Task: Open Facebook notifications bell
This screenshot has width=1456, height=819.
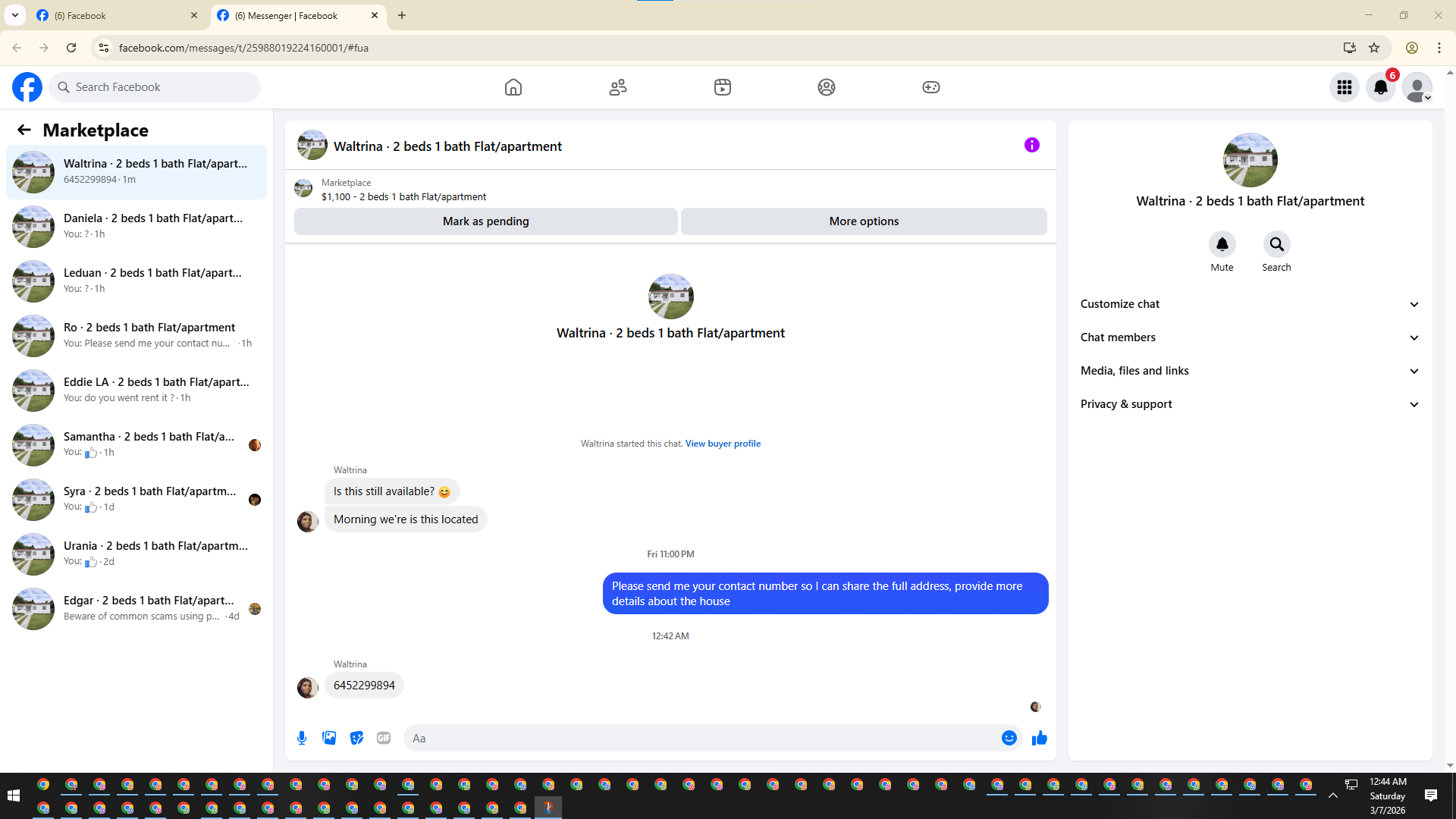Action: [1380, 87]
